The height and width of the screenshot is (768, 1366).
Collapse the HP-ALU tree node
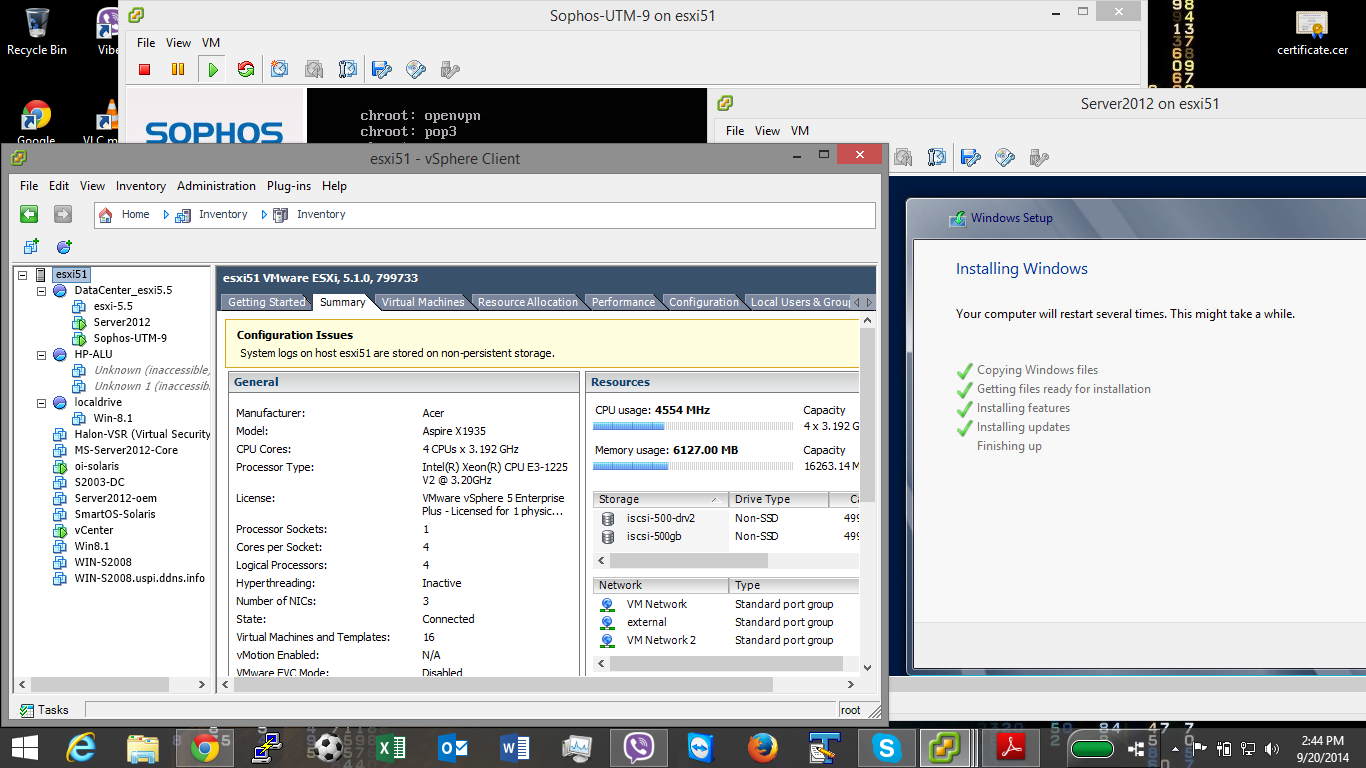click(x=42, y=354)
